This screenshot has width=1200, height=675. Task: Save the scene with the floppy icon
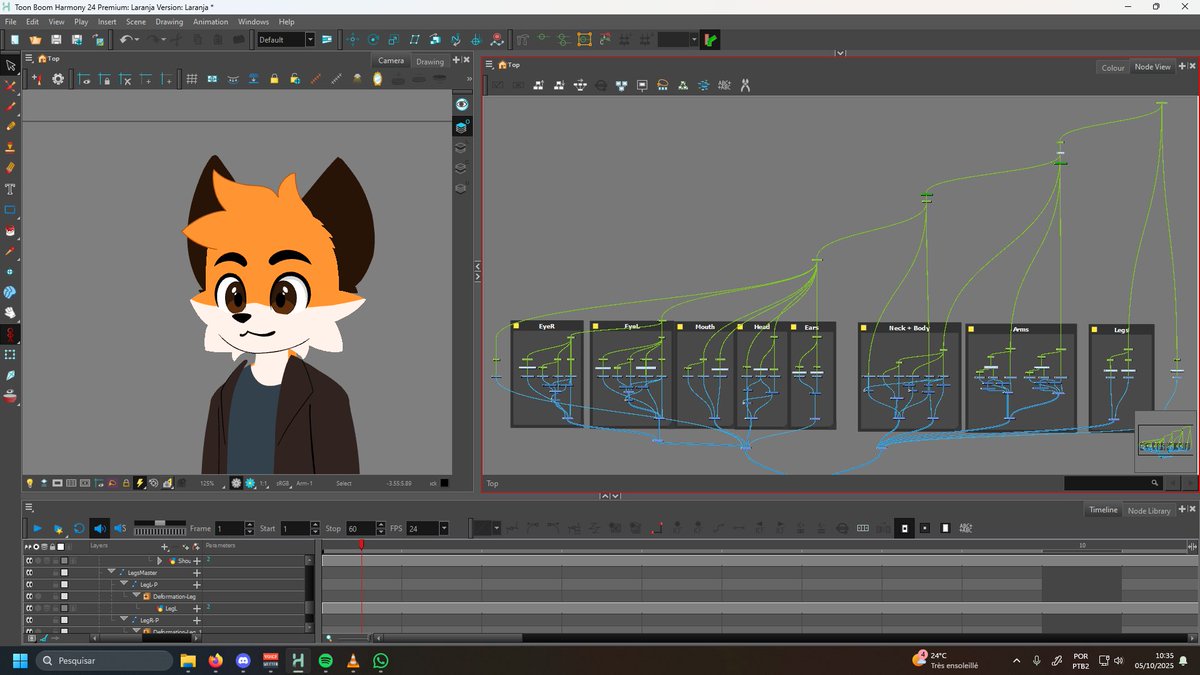[57, 39]
